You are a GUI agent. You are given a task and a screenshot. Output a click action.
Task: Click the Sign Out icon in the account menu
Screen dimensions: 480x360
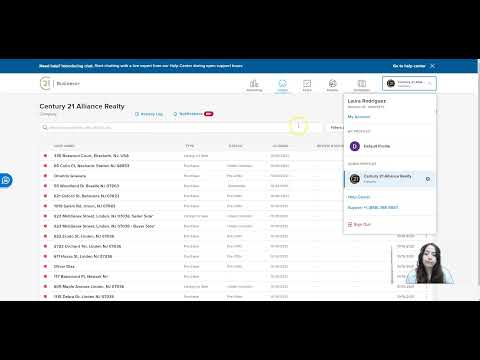pos(350,224)
